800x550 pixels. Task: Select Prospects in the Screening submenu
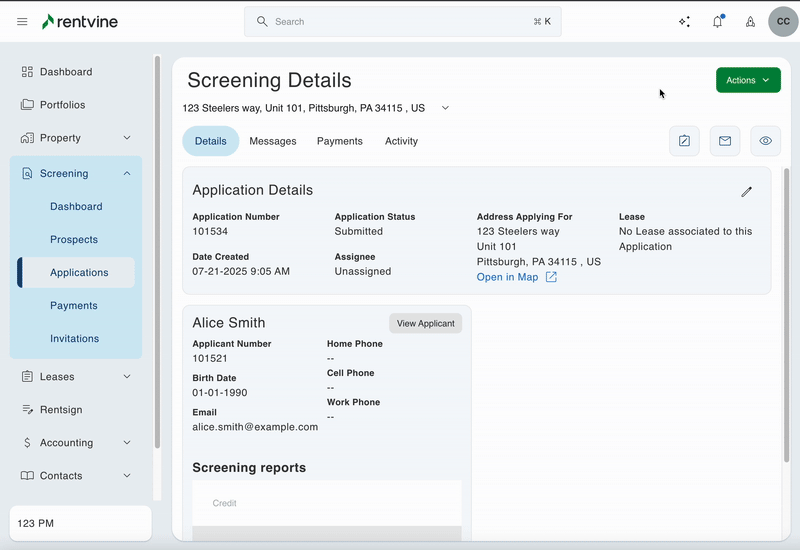click(x=74, y=240)
